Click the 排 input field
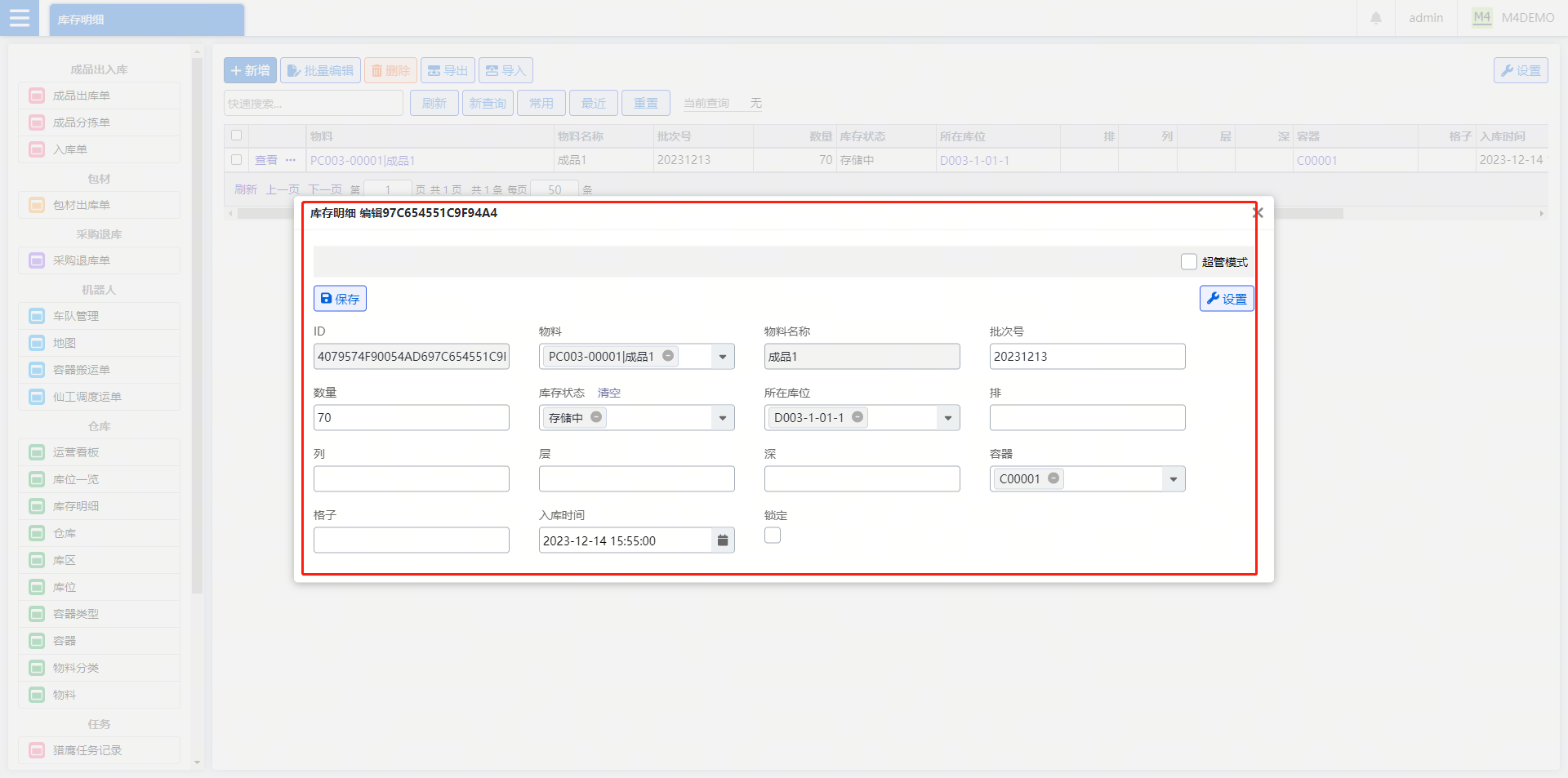Screen dimensions: 1568x778 [1087, 418]
